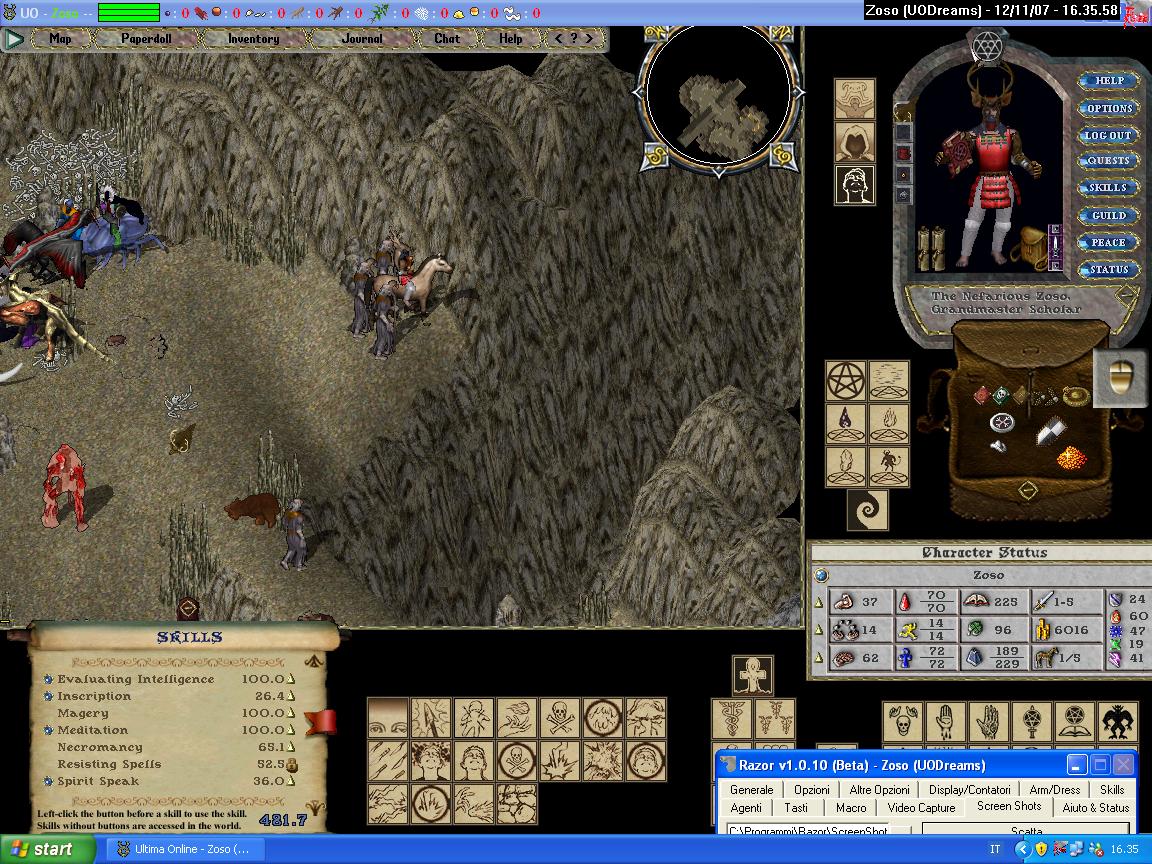Click the pentagram over open book icon

click(1075, 721)
